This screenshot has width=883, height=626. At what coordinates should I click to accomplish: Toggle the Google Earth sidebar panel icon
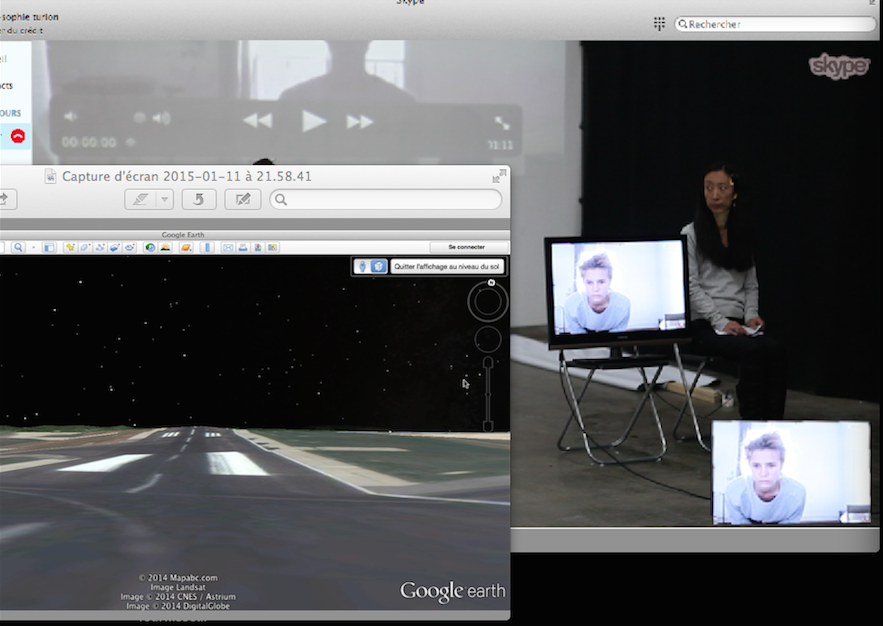point(49,247)
